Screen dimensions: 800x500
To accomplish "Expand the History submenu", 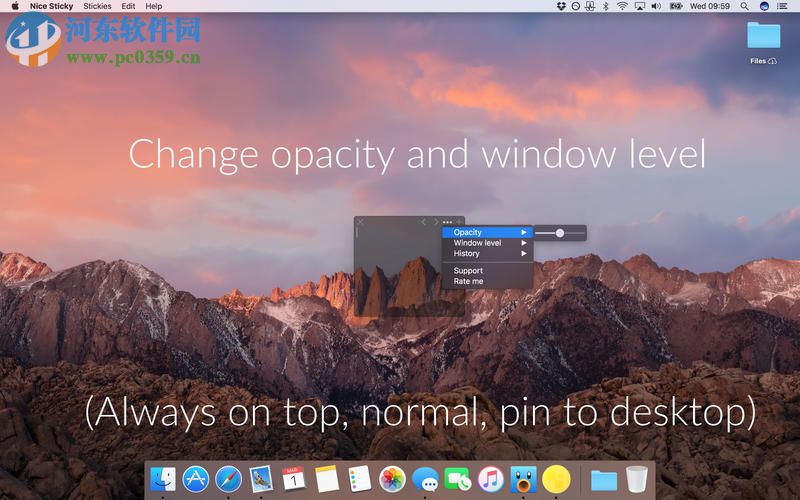I will pyautogui.click(x=487, y=254).
